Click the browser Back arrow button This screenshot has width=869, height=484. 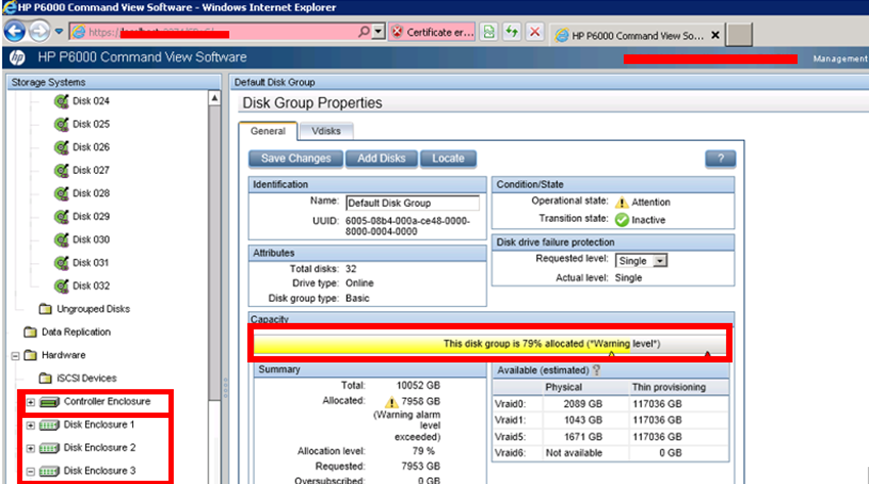14,32
